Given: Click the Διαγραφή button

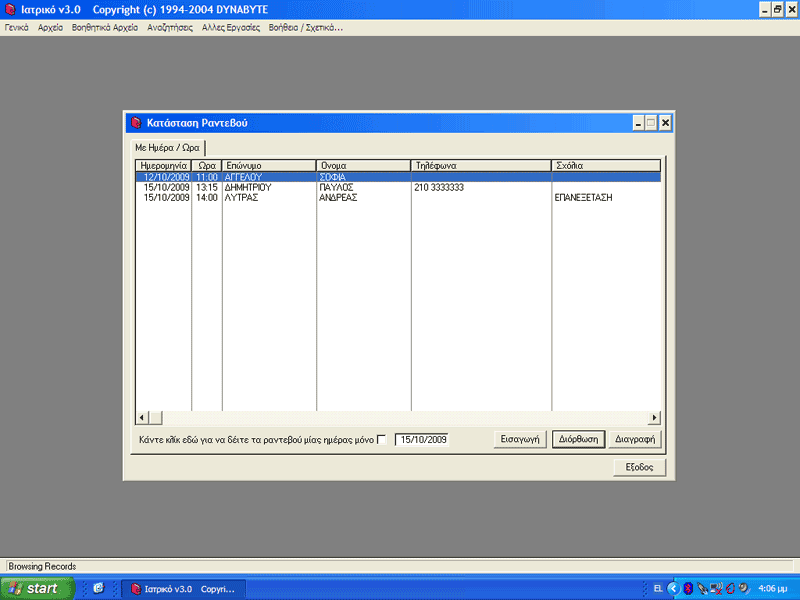Looking at the screenshot, I should 635,439.
